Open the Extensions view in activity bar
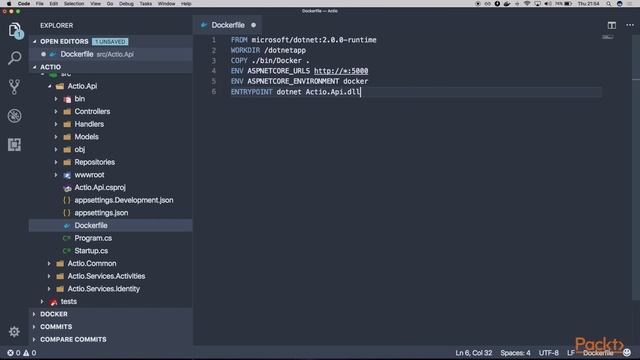Viewport: 640px width, 360px height. 15,144
